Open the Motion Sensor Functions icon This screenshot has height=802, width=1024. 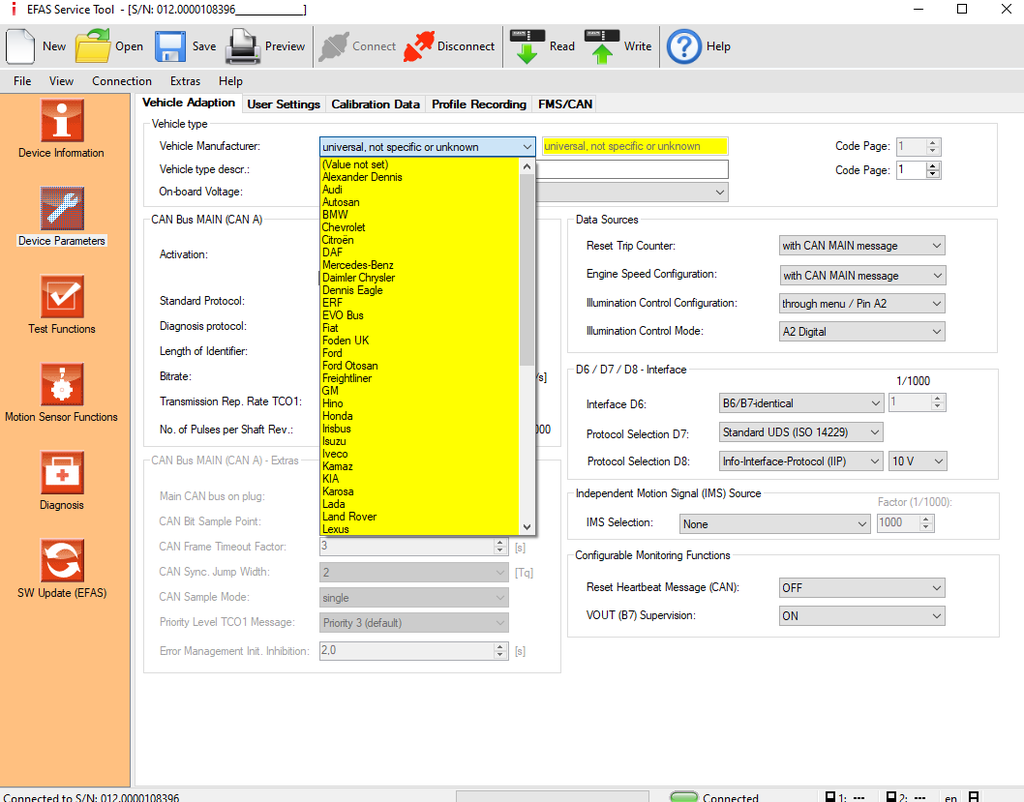pyautogui.click(x=62, y=385)
